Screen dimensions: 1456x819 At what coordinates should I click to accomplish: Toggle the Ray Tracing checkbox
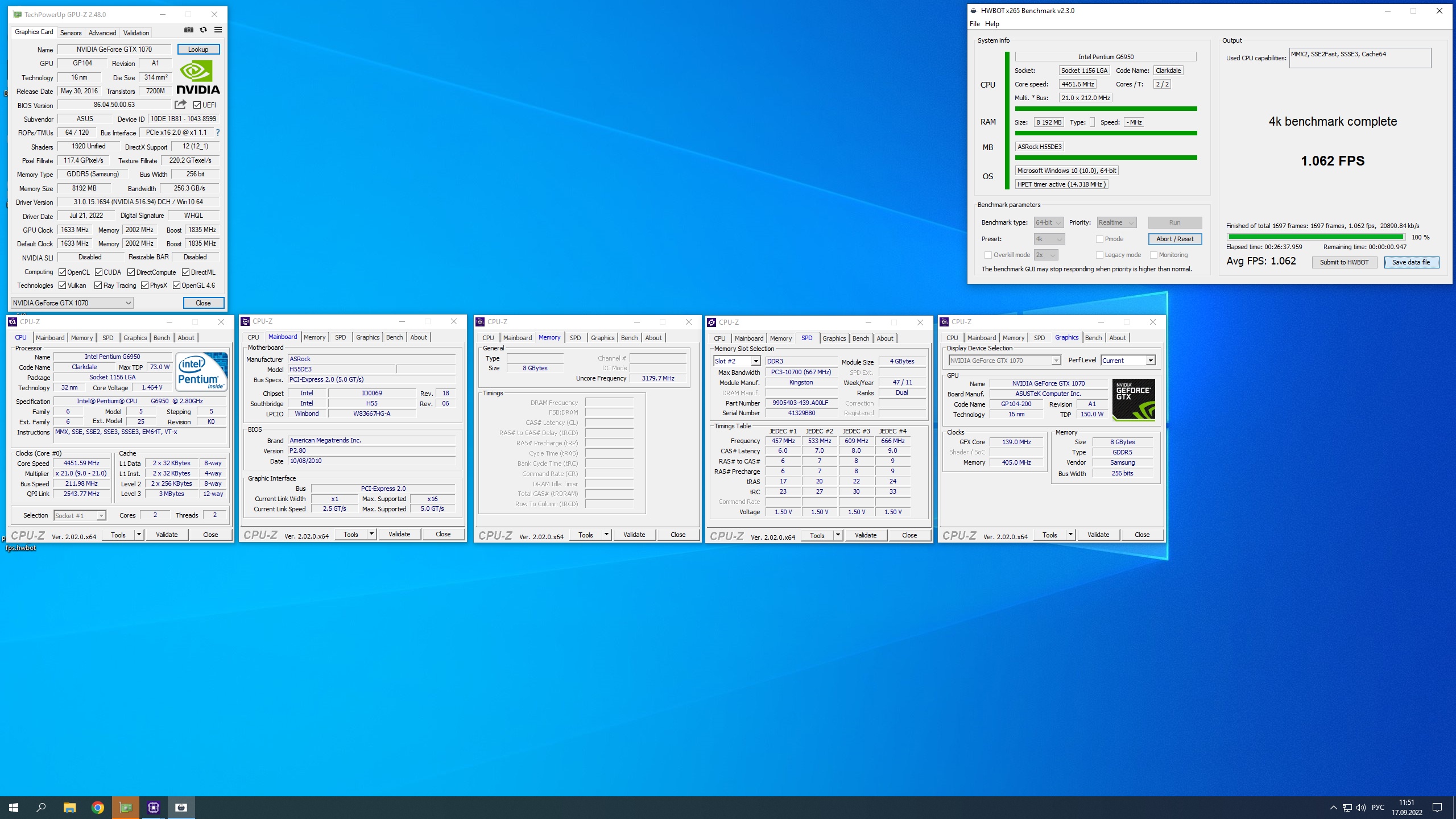(x=98, y=285)
